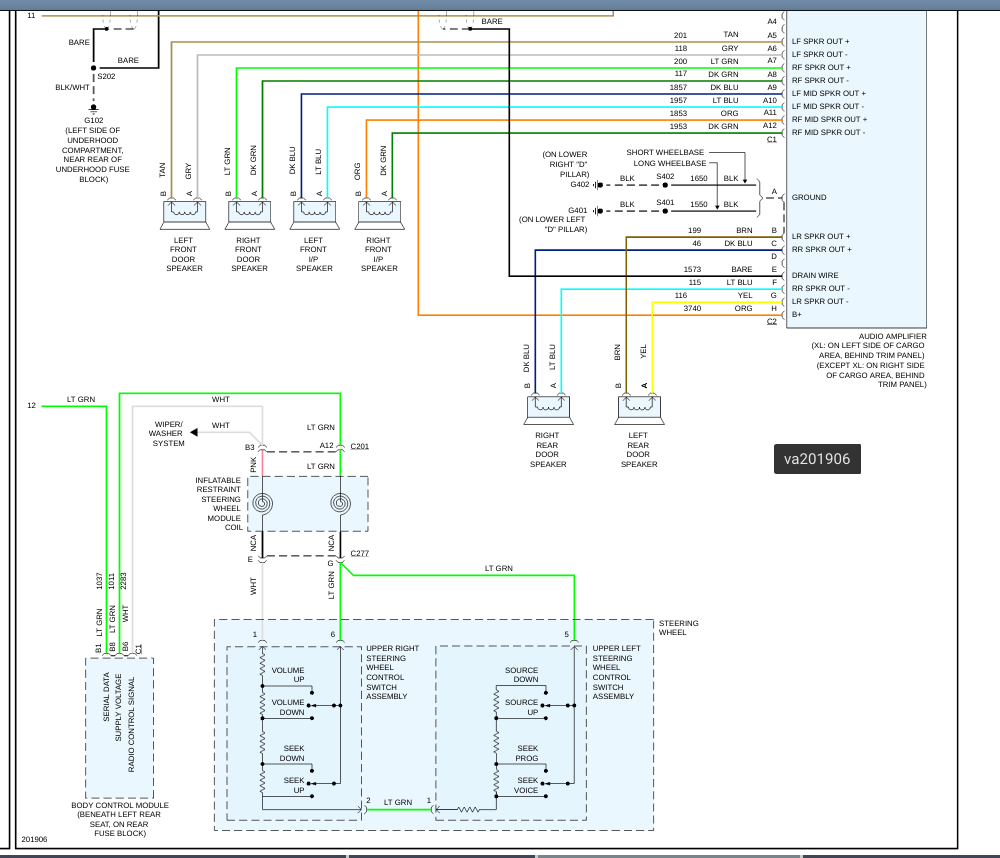
Task: Click the Left Front Door Speaker symbol
Action: 184,214
